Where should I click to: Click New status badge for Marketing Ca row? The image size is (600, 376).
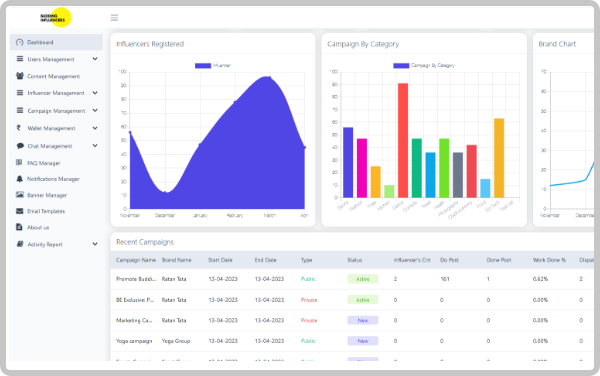coord(363,320)
